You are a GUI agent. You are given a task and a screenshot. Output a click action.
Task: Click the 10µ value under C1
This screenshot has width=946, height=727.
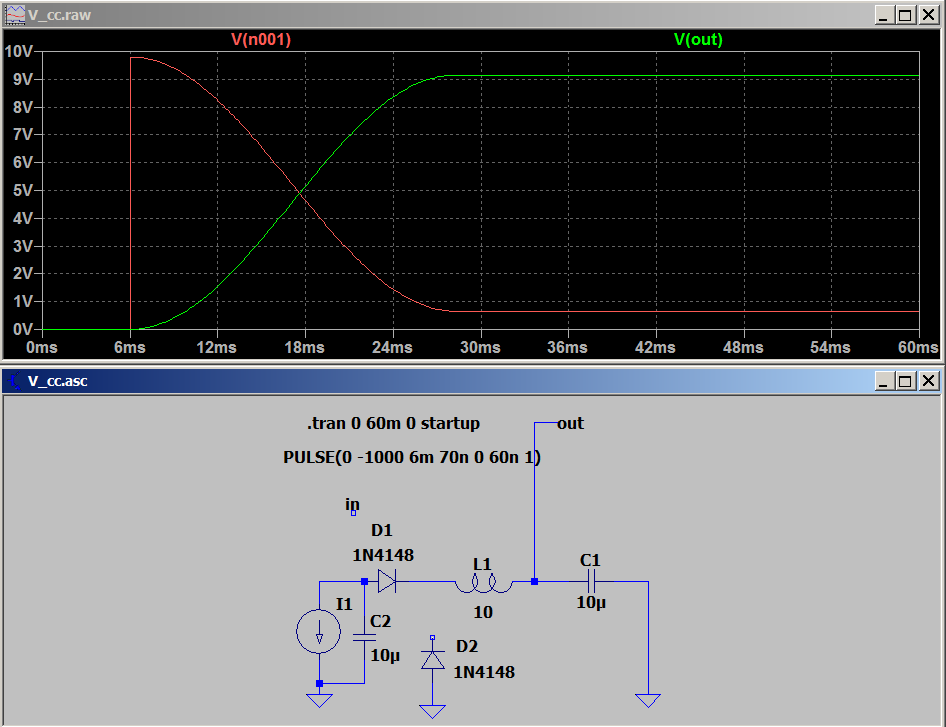pos(590,603)
